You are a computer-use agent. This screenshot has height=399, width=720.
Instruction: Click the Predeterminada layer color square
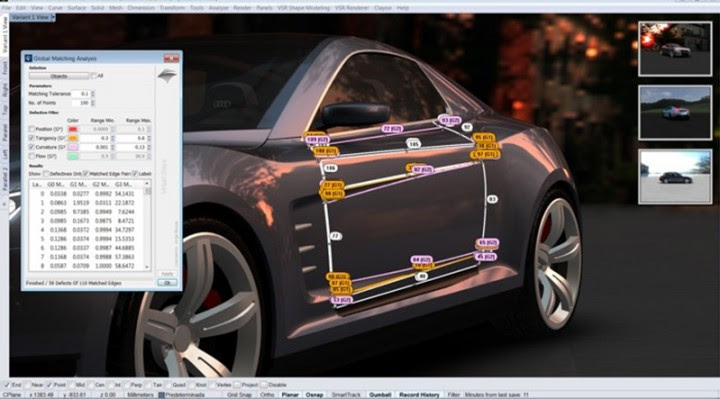161,395
